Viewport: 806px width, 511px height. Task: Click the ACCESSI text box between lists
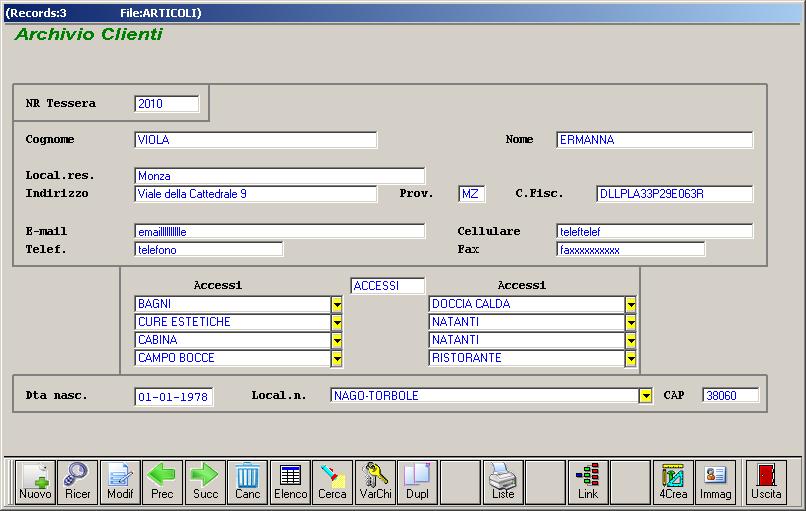click(388, 286)
